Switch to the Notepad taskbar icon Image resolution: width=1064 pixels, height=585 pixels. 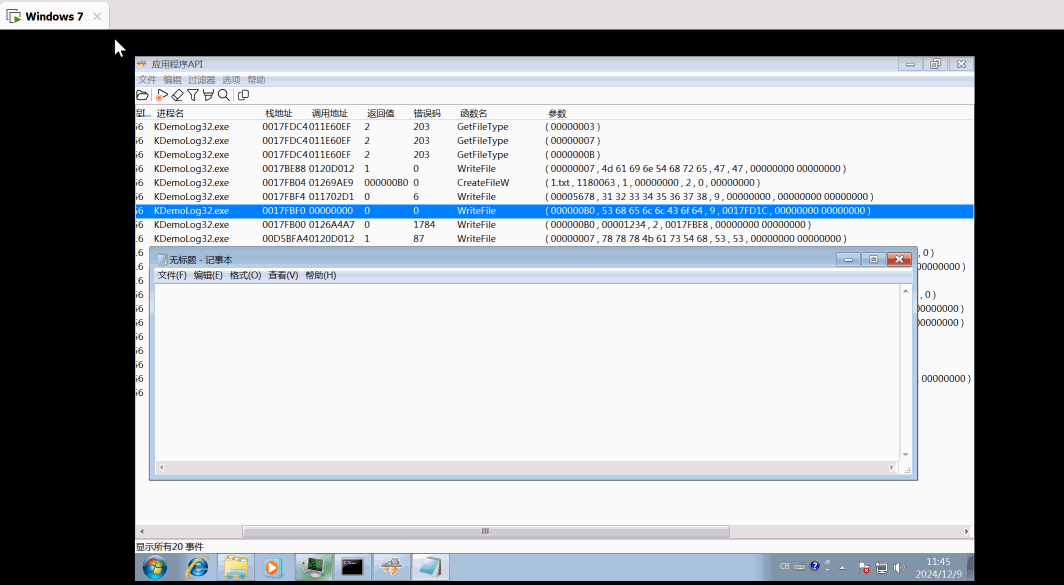[x=431, y=567]
